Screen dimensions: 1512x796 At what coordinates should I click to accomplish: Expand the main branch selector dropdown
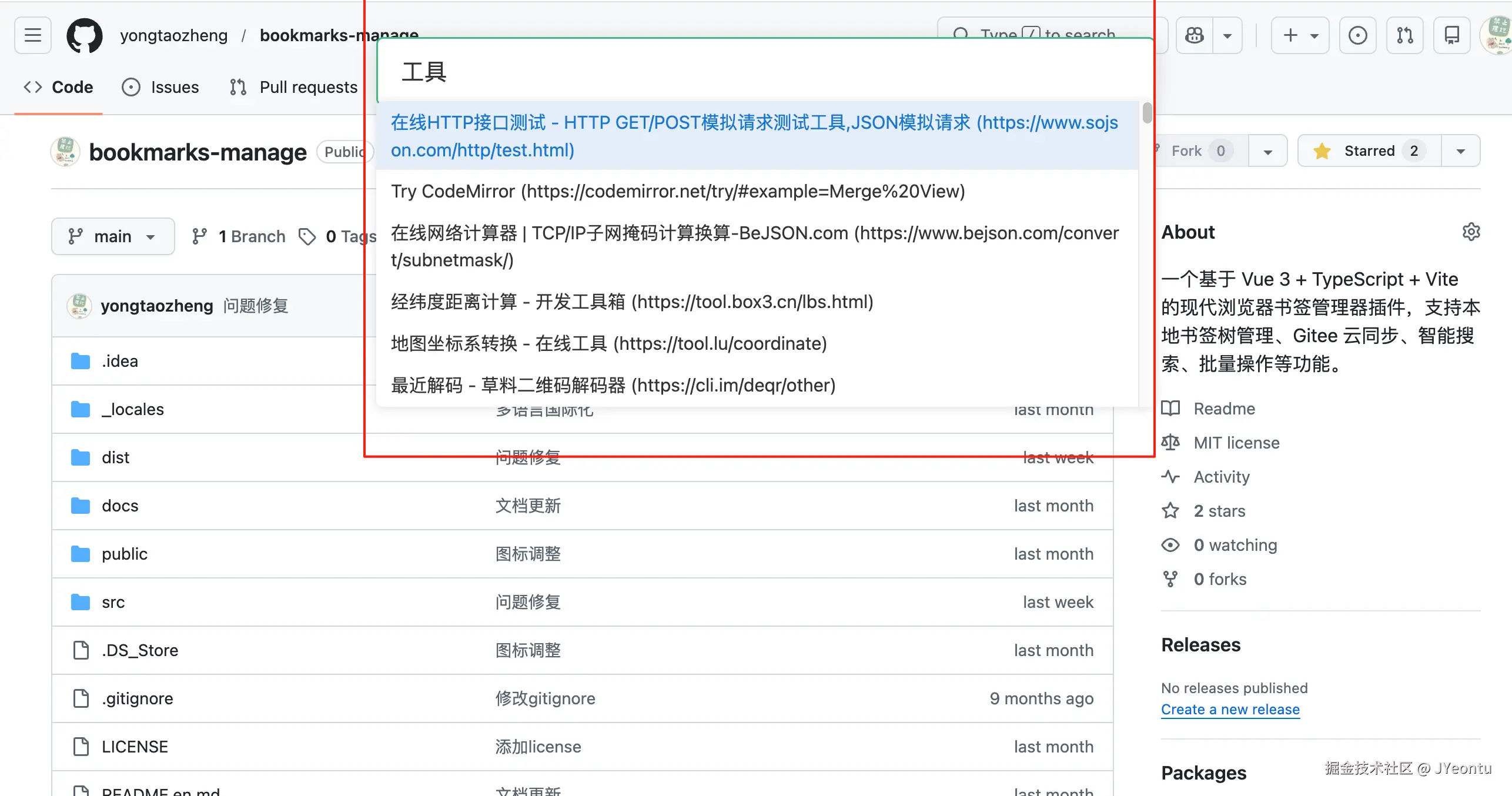click(113, 236)
